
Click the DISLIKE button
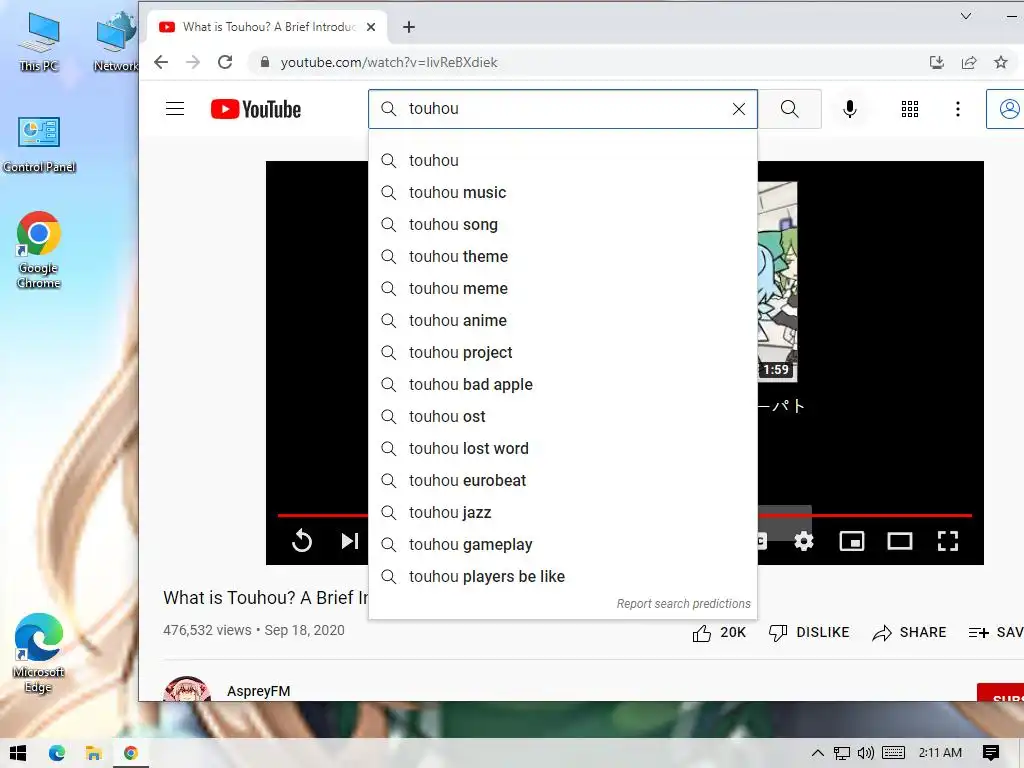pyautogui.click(x=809, y=632)
